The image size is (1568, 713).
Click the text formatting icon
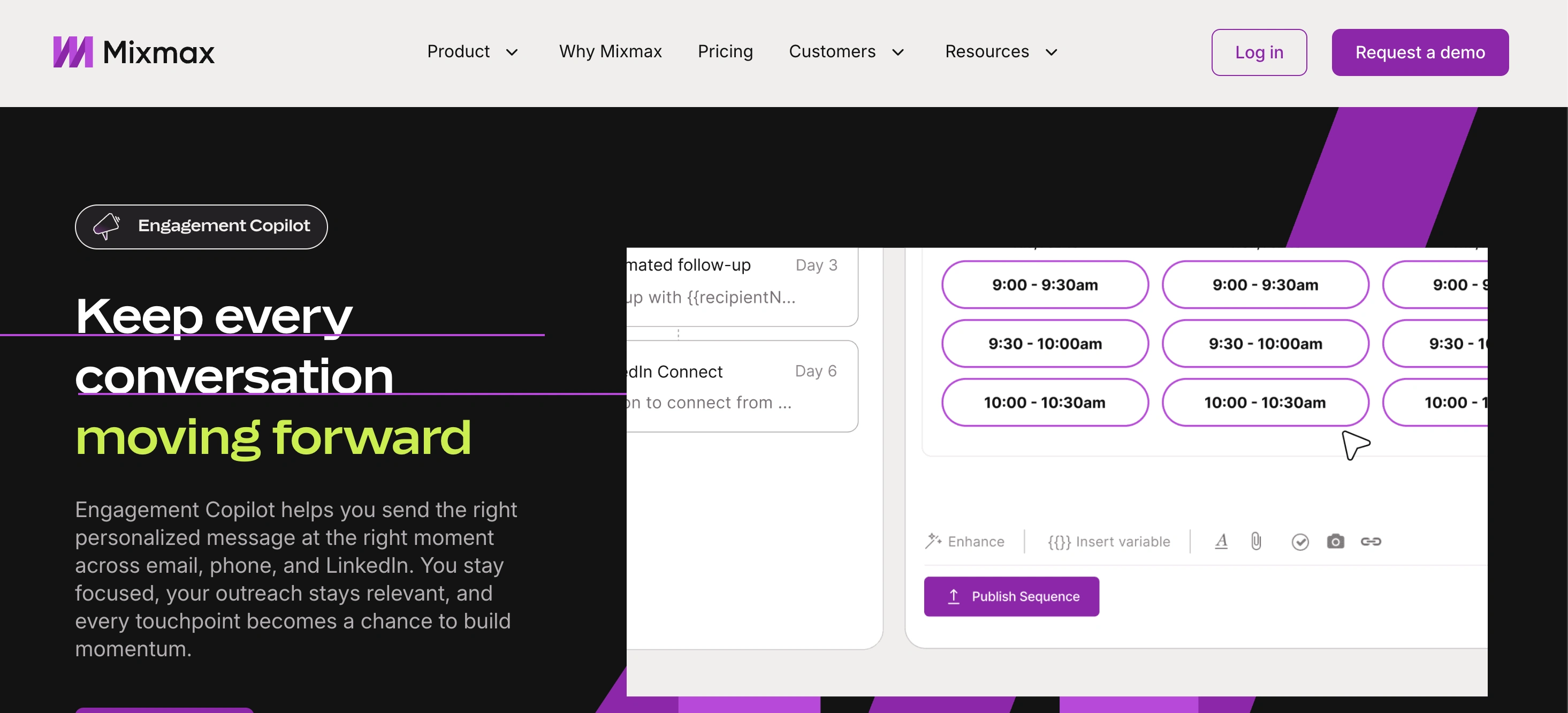click(1221, 541)
